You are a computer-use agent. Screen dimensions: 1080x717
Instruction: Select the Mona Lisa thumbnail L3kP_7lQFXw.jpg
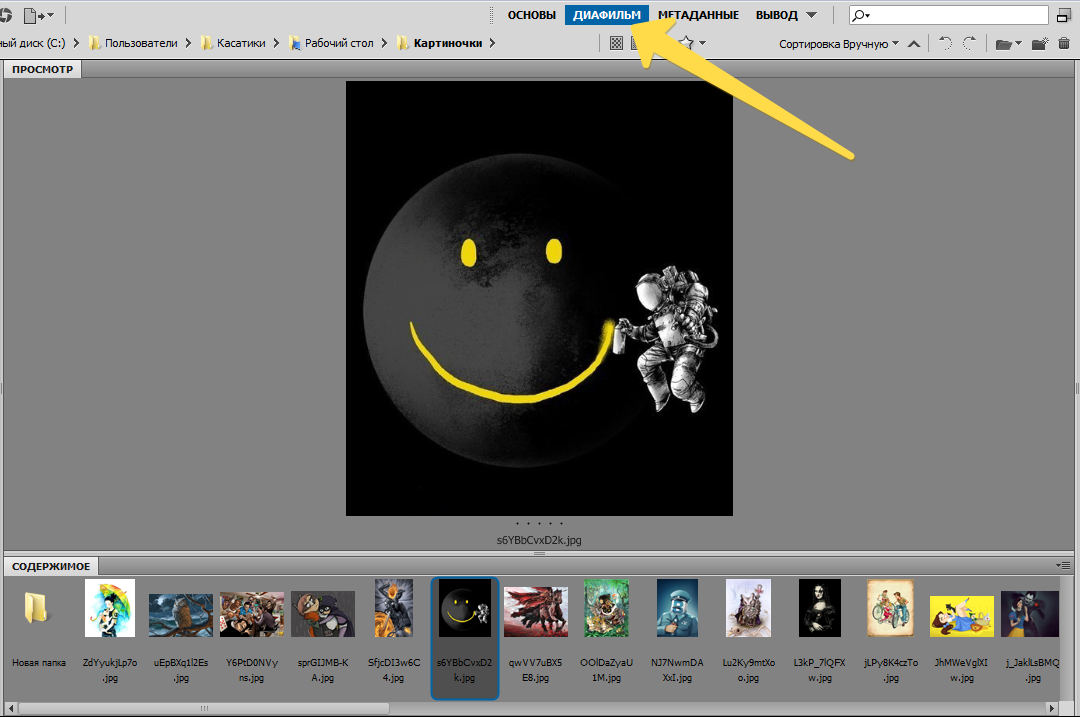tap(819, 608)
